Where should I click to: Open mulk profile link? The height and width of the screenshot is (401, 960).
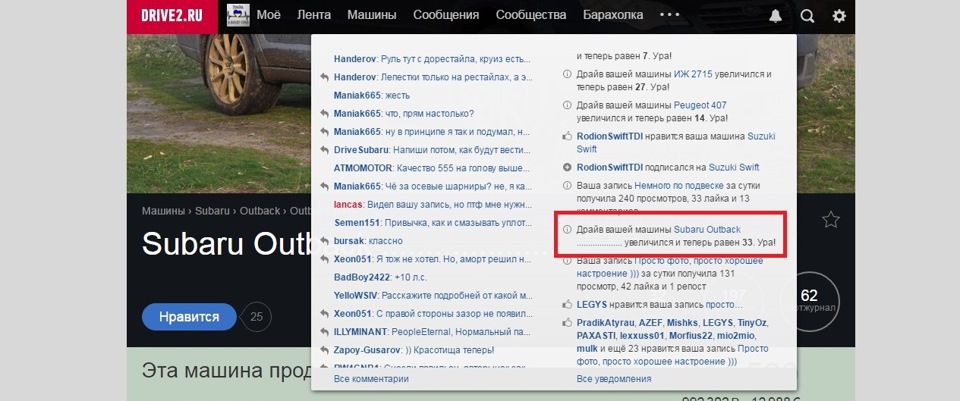[587, 349]
